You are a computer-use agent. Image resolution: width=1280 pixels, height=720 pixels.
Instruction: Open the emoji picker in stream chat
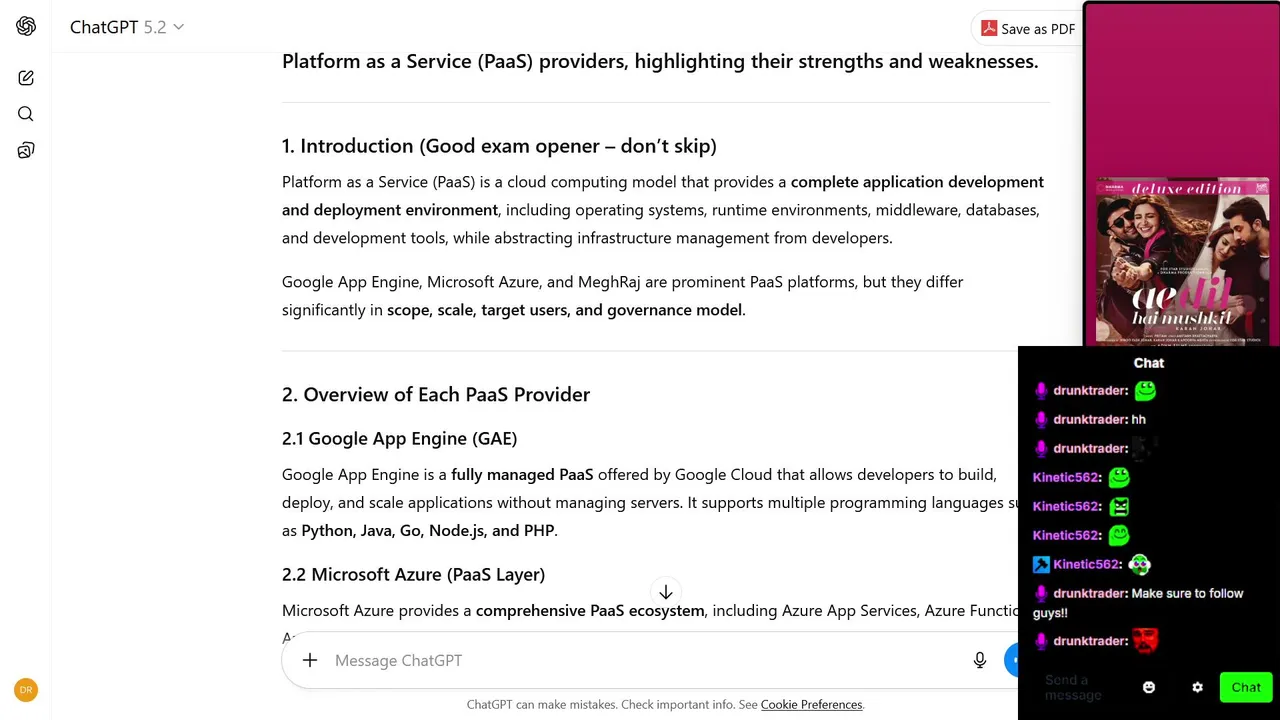click(1149, 687)
